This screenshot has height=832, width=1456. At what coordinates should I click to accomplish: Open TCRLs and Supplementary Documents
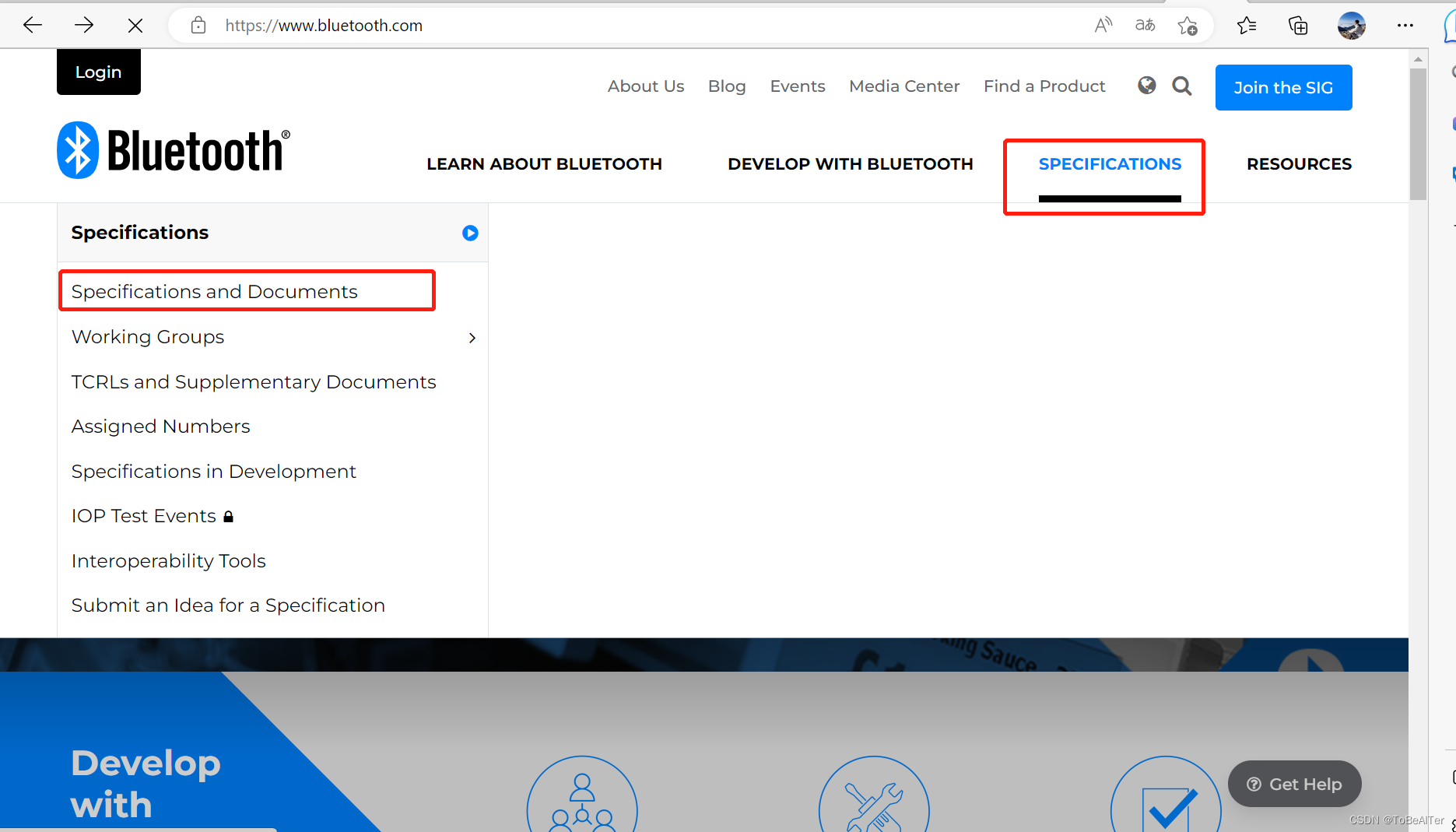[x=254, y=382]
